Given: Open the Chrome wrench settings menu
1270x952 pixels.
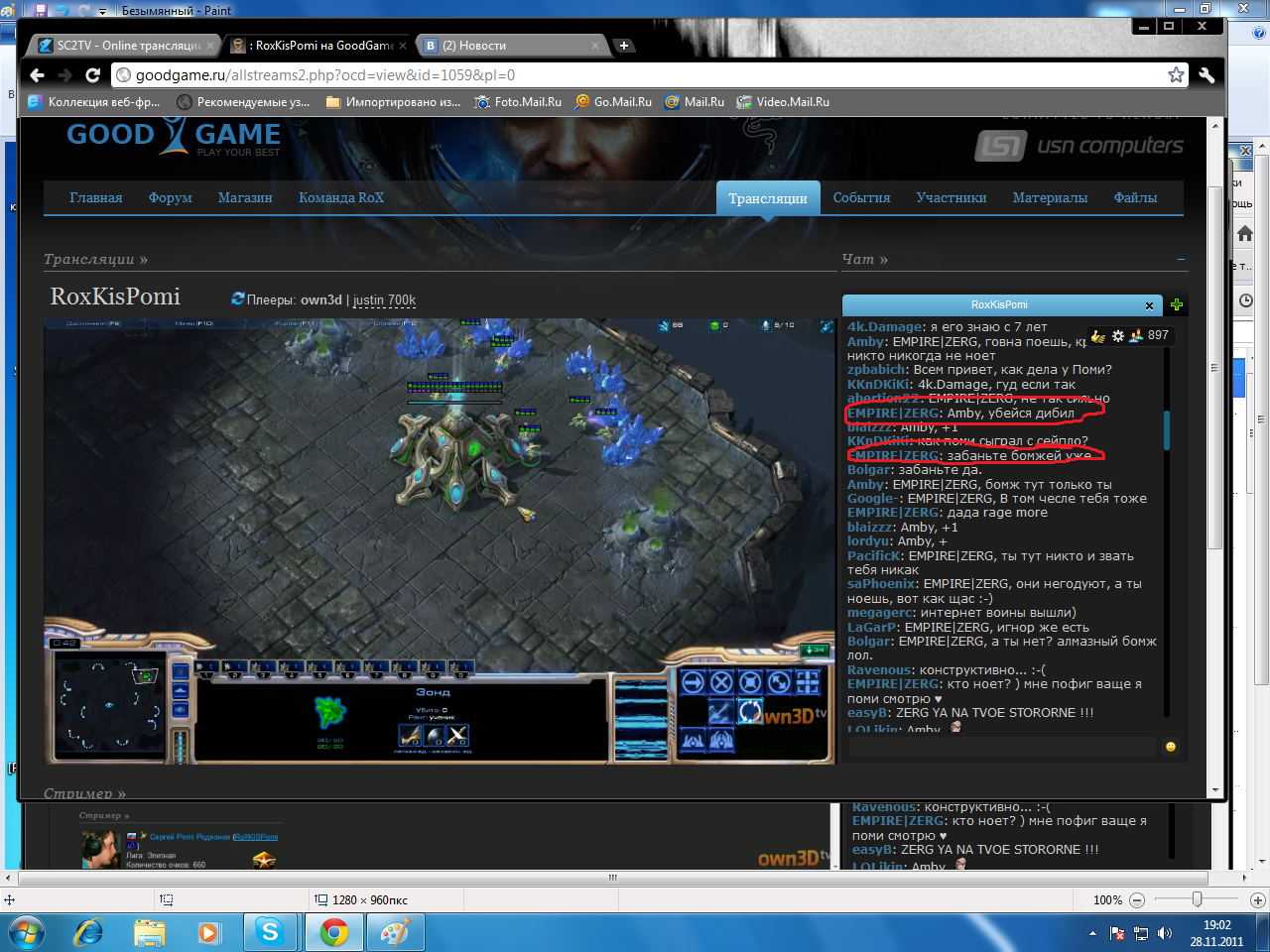Looking at the screenshot, I should (x=1206, y=75).
